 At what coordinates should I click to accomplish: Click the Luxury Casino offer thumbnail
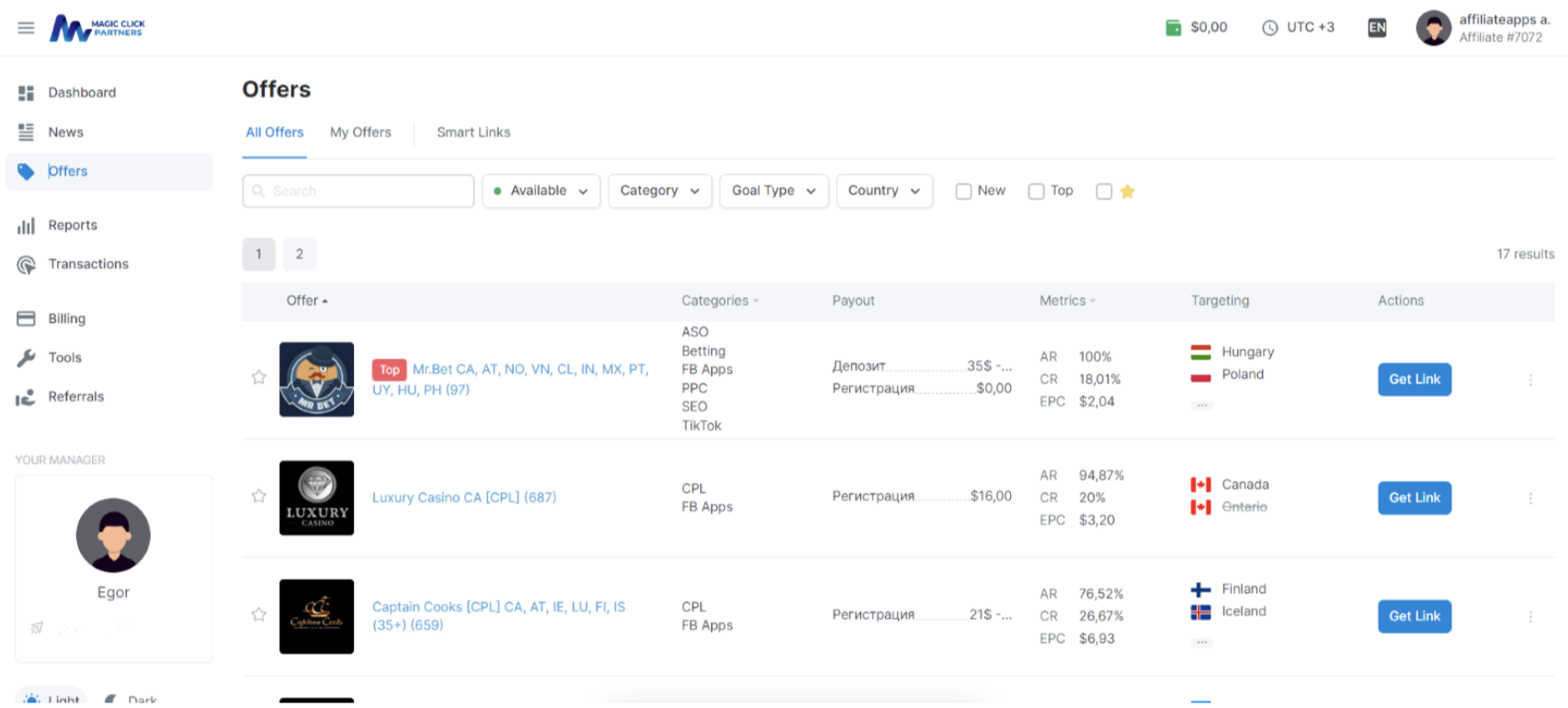[317, 498]
